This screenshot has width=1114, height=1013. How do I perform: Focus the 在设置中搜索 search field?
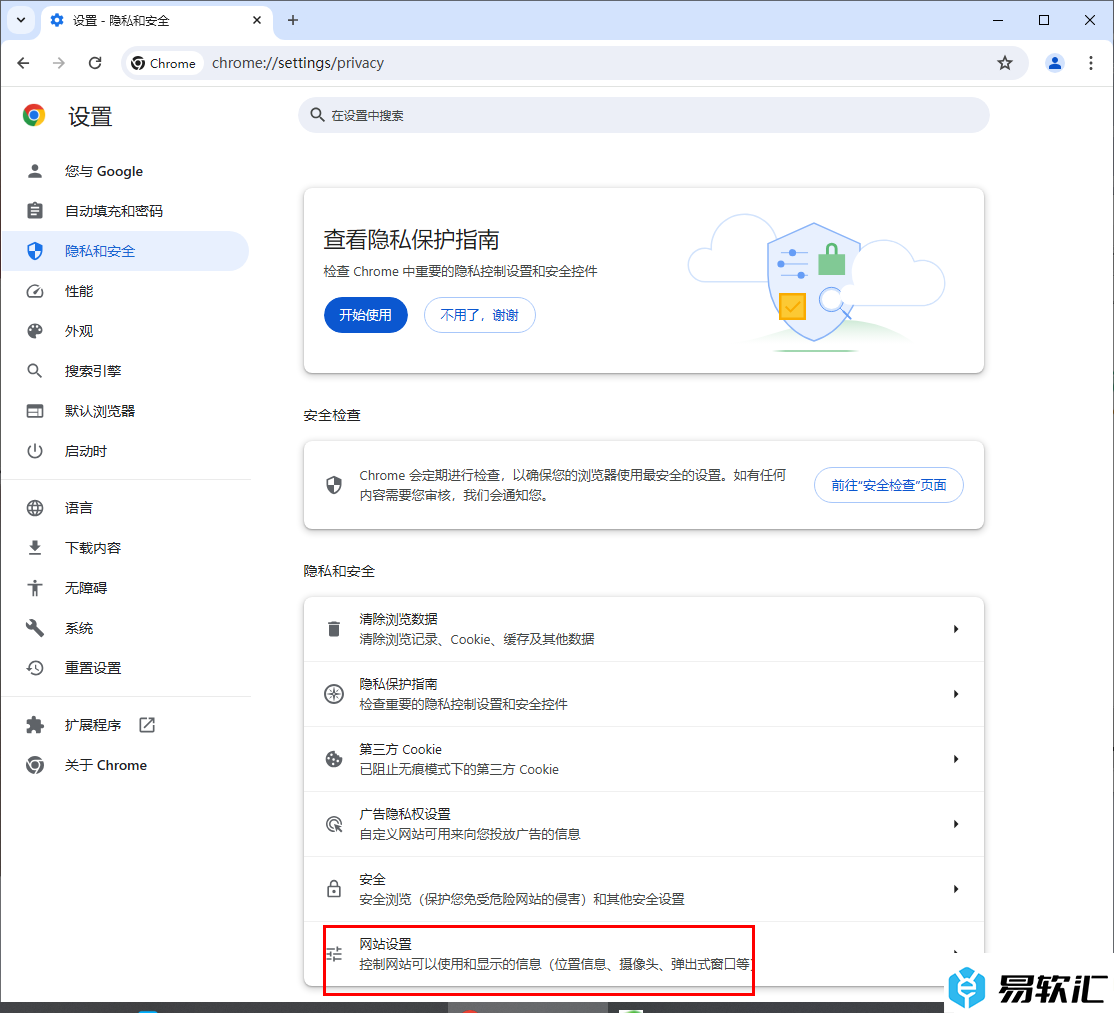tap(644, 115)
